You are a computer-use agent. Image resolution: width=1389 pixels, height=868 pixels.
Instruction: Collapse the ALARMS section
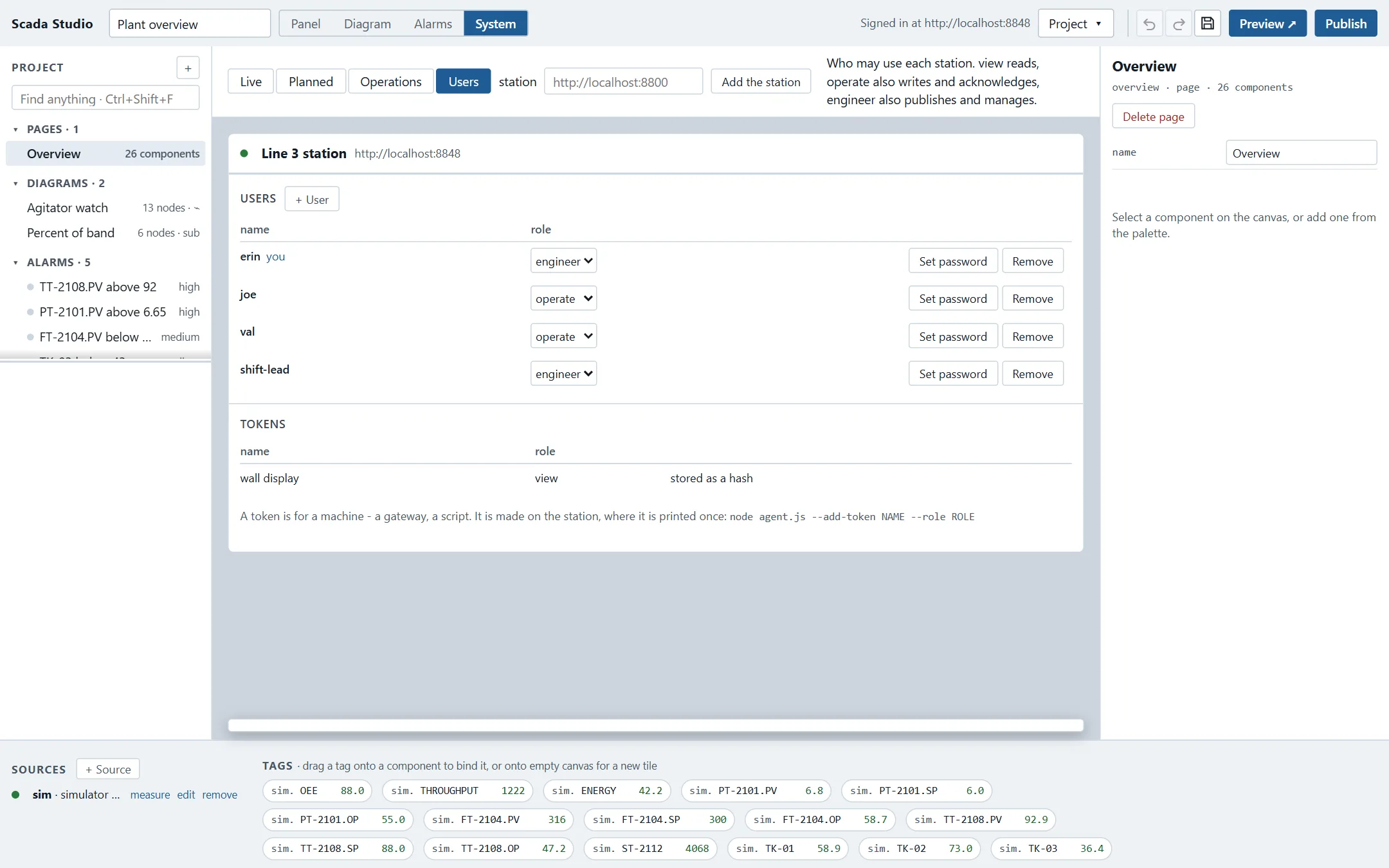click(x=15, y=262)
